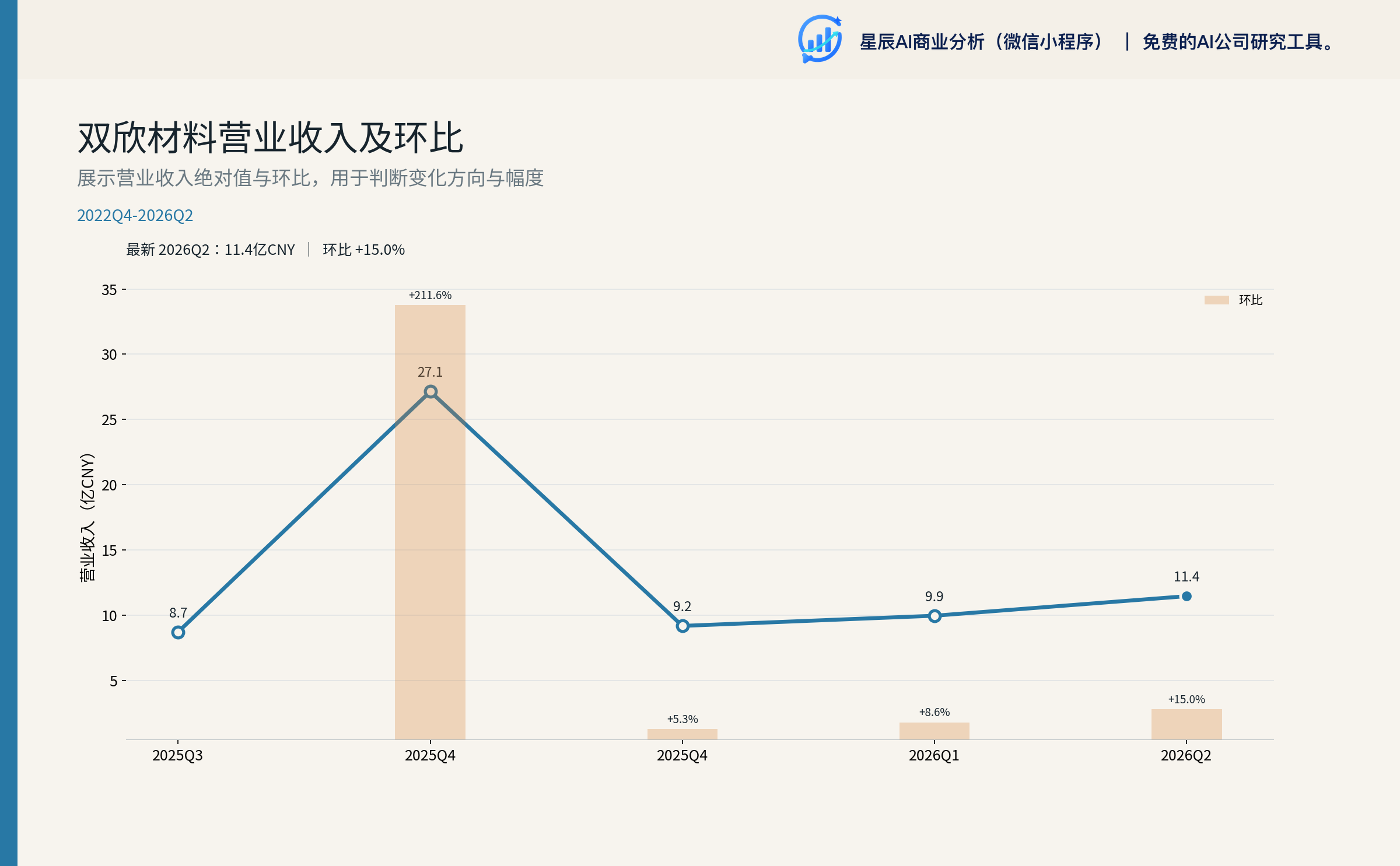Click the 8.7 value label
The image size is (1400, 866).
coord(178,613)
